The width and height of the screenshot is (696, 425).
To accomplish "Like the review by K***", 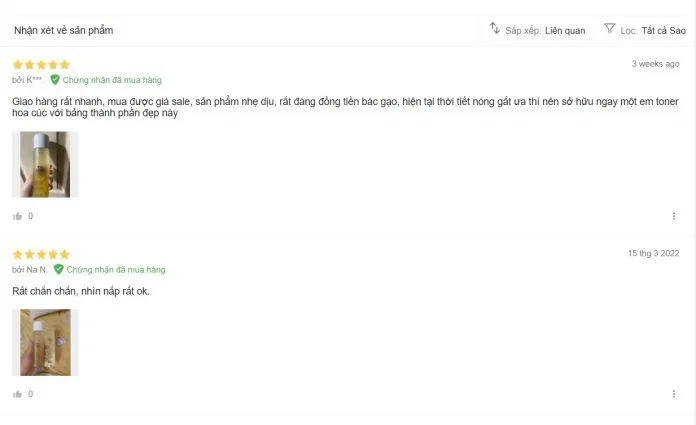I will (x=17, y=216).
